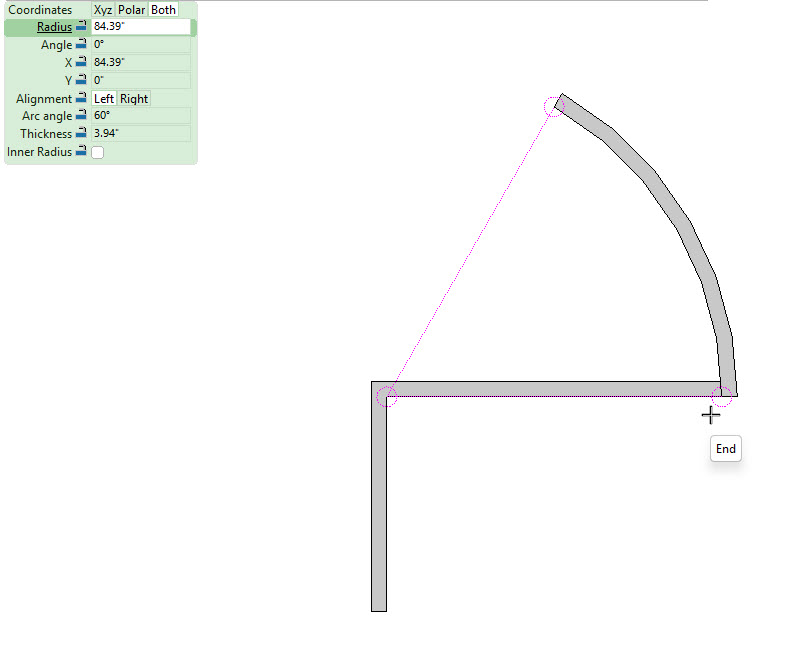This screenshot has height=646, width=800.
Task: Click the Thickness value field
Action: coord(141,133)
